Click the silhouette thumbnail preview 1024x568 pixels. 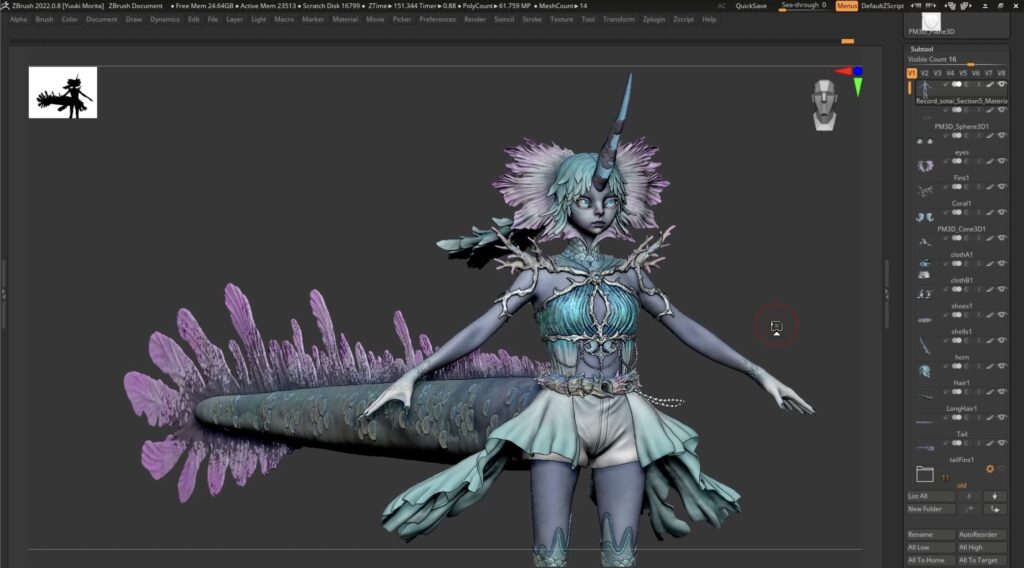(x=63, y=93)
